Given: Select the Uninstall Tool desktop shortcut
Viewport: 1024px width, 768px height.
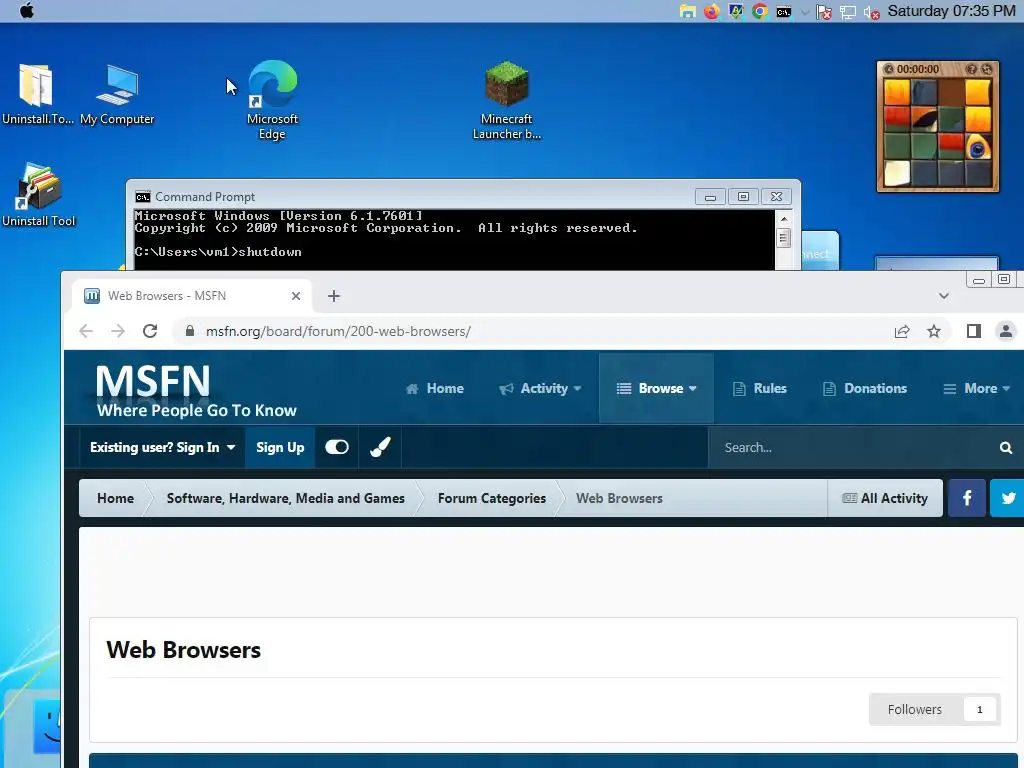Looking at the screenshot, I should [39, 195].
